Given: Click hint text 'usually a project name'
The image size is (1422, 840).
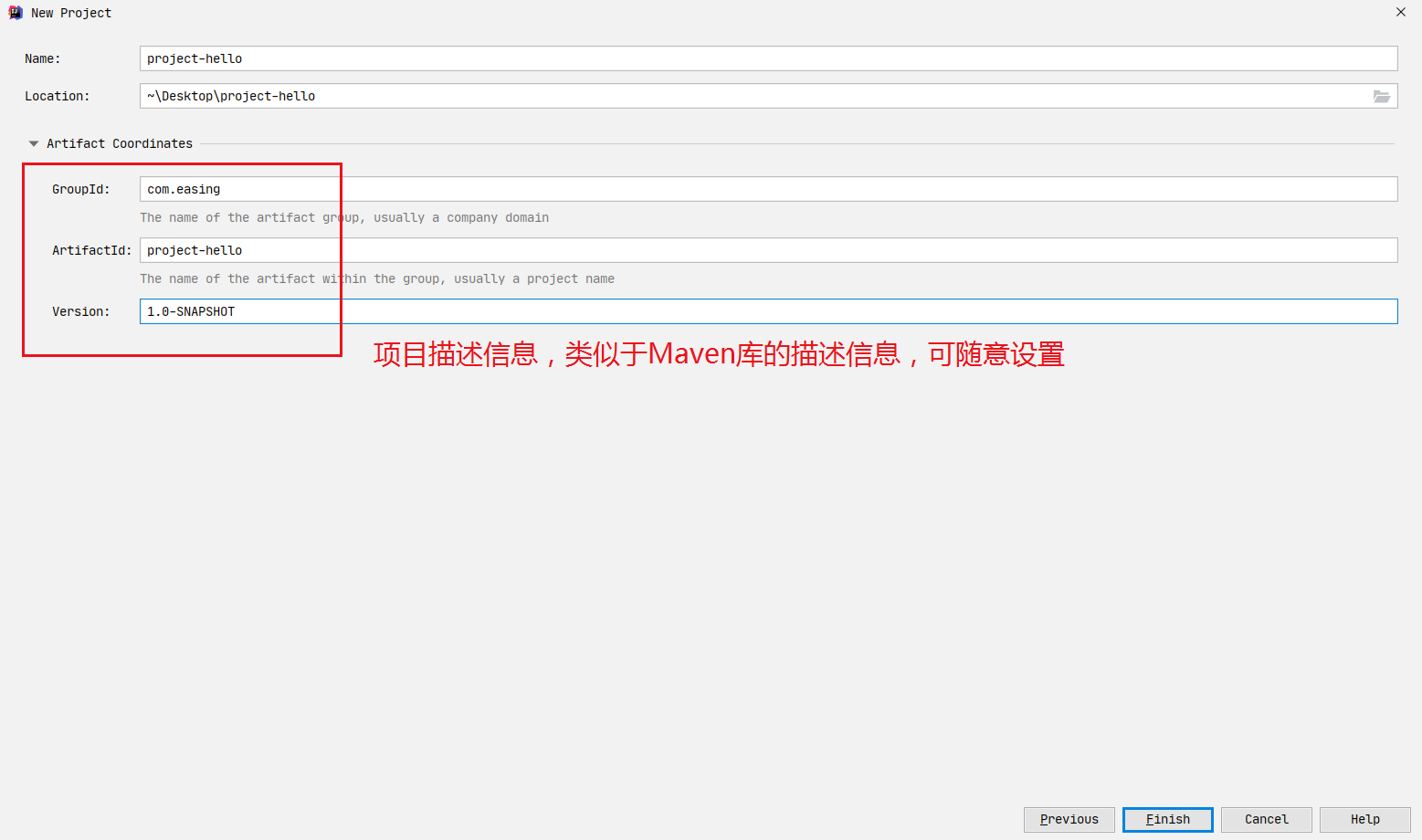Looking at the screenshot, I should (534, 278).
